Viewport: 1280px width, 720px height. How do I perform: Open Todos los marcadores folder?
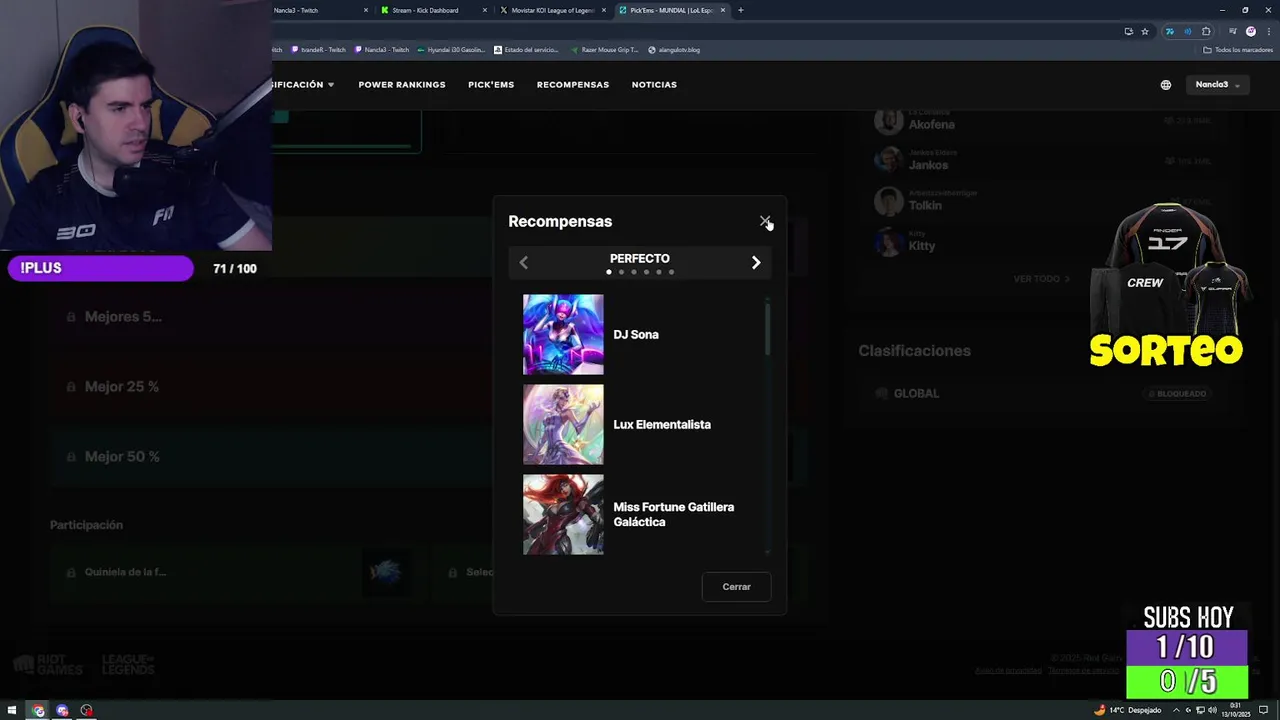point(1238,50)
